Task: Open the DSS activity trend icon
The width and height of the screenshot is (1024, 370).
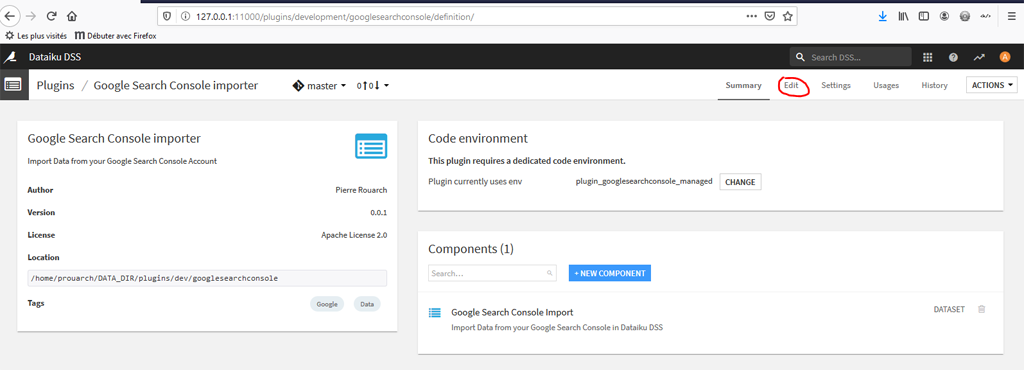Action: point(979,57)
